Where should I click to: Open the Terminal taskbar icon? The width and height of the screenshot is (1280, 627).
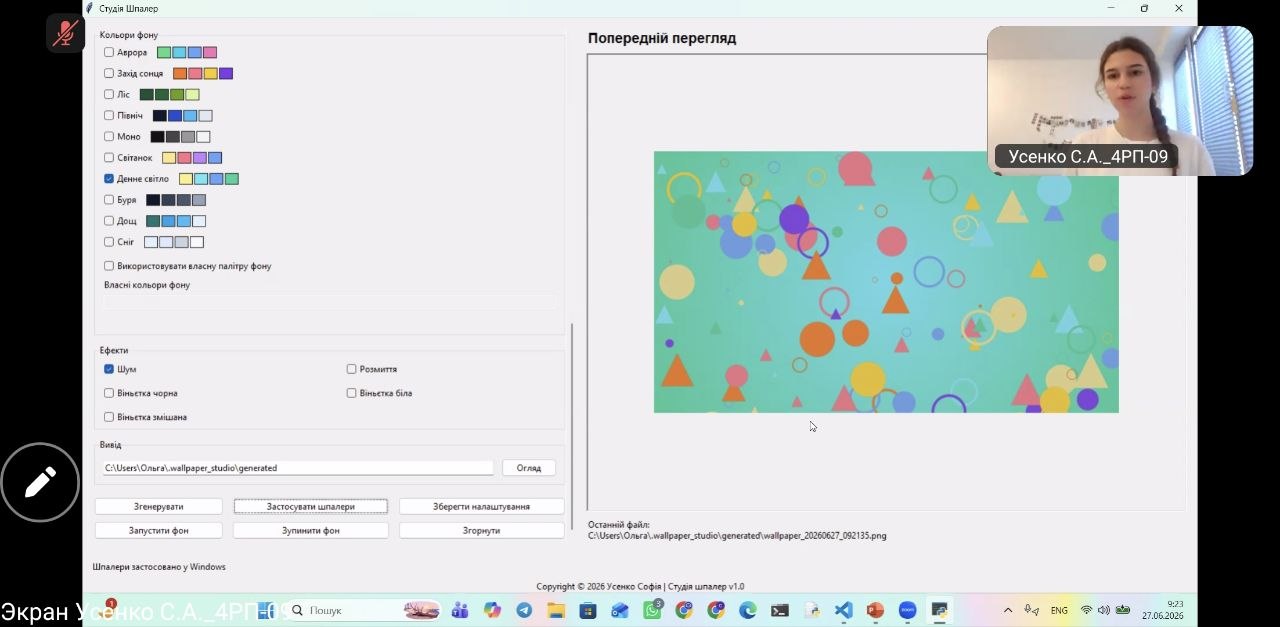click(x=780, y=610)
